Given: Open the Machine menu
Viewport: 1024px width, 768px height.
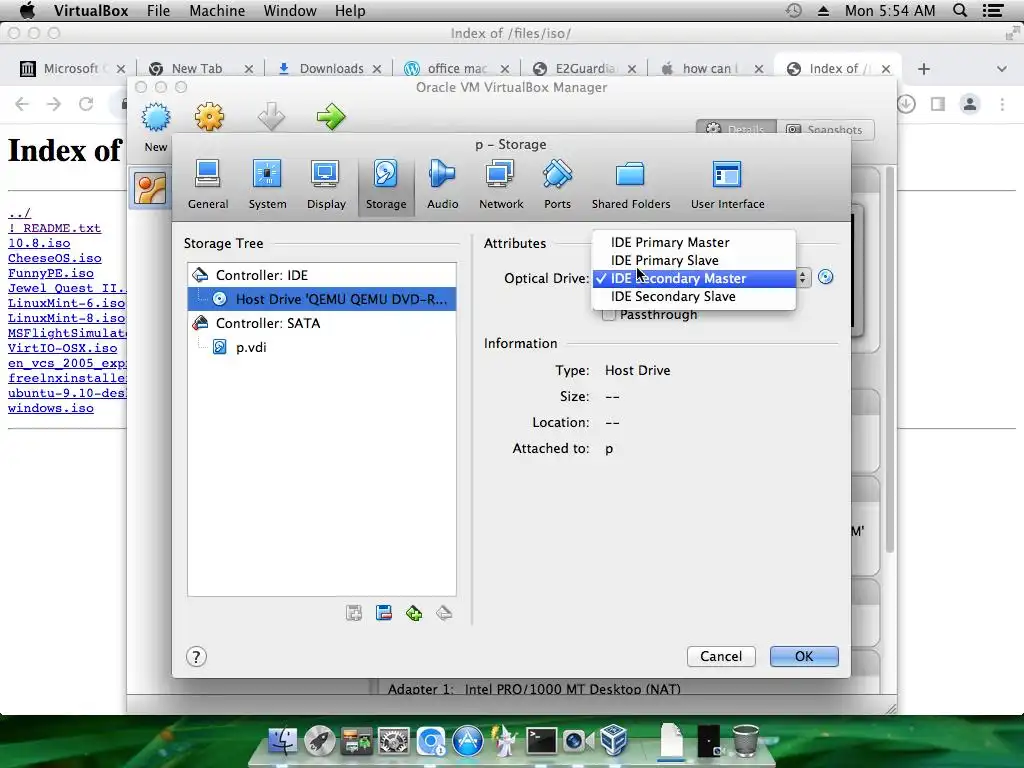Looking at the screenshot, I should [217, 10].
